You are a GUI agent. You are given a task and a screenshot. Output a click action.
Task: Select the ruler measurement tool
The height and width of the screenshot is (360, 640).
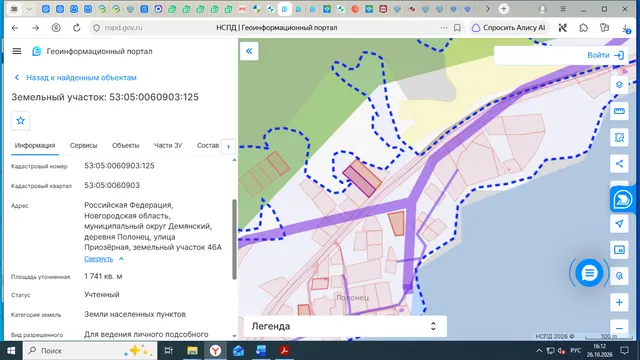619,111
